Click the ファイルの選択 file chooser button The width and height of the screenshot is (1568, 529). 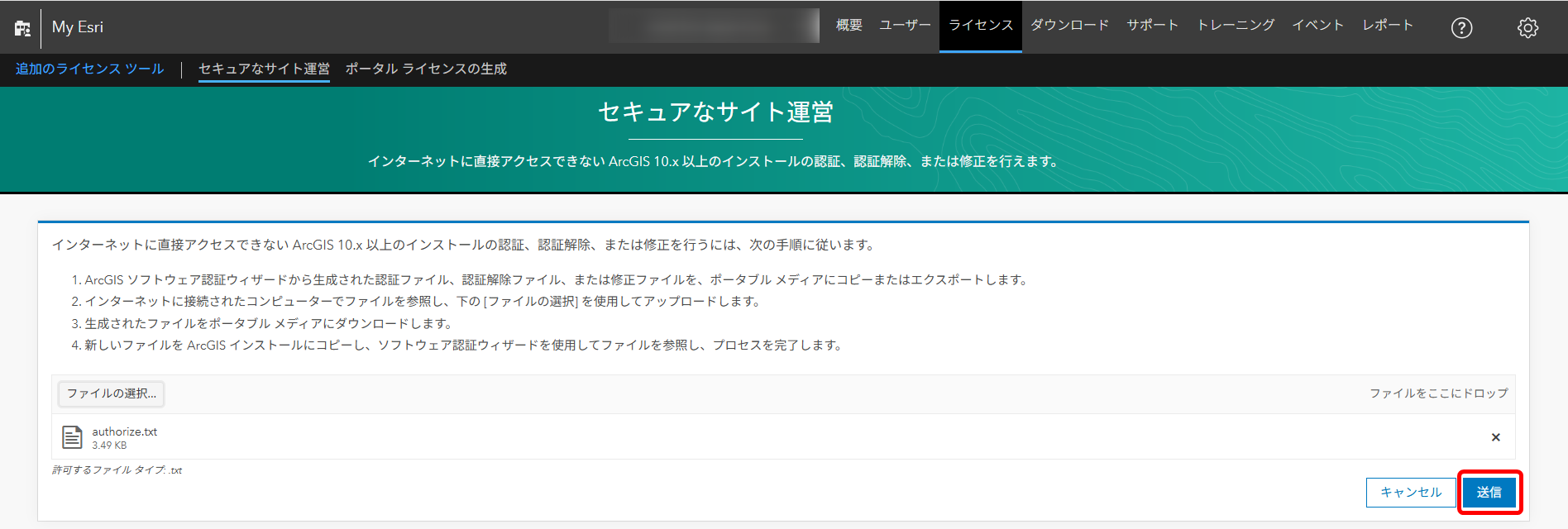click(x=111, y=393)
